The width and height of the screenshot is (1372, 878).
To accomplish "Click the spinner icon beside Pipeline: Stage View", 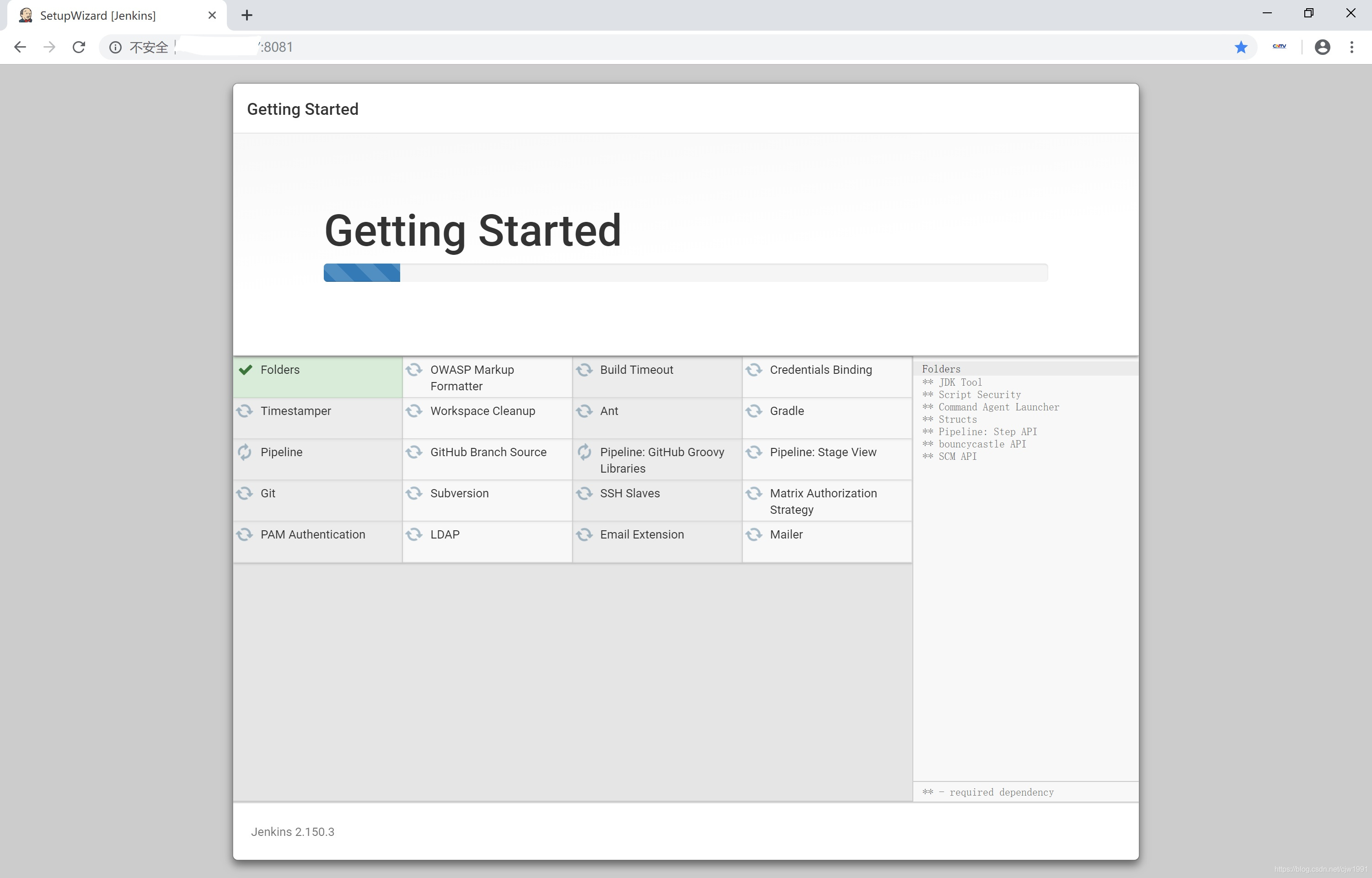I will tap(754, 452).
